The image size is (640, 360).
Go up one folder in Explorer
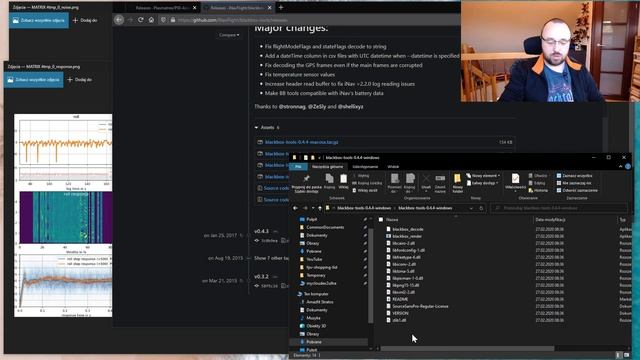tap(320, 208)
